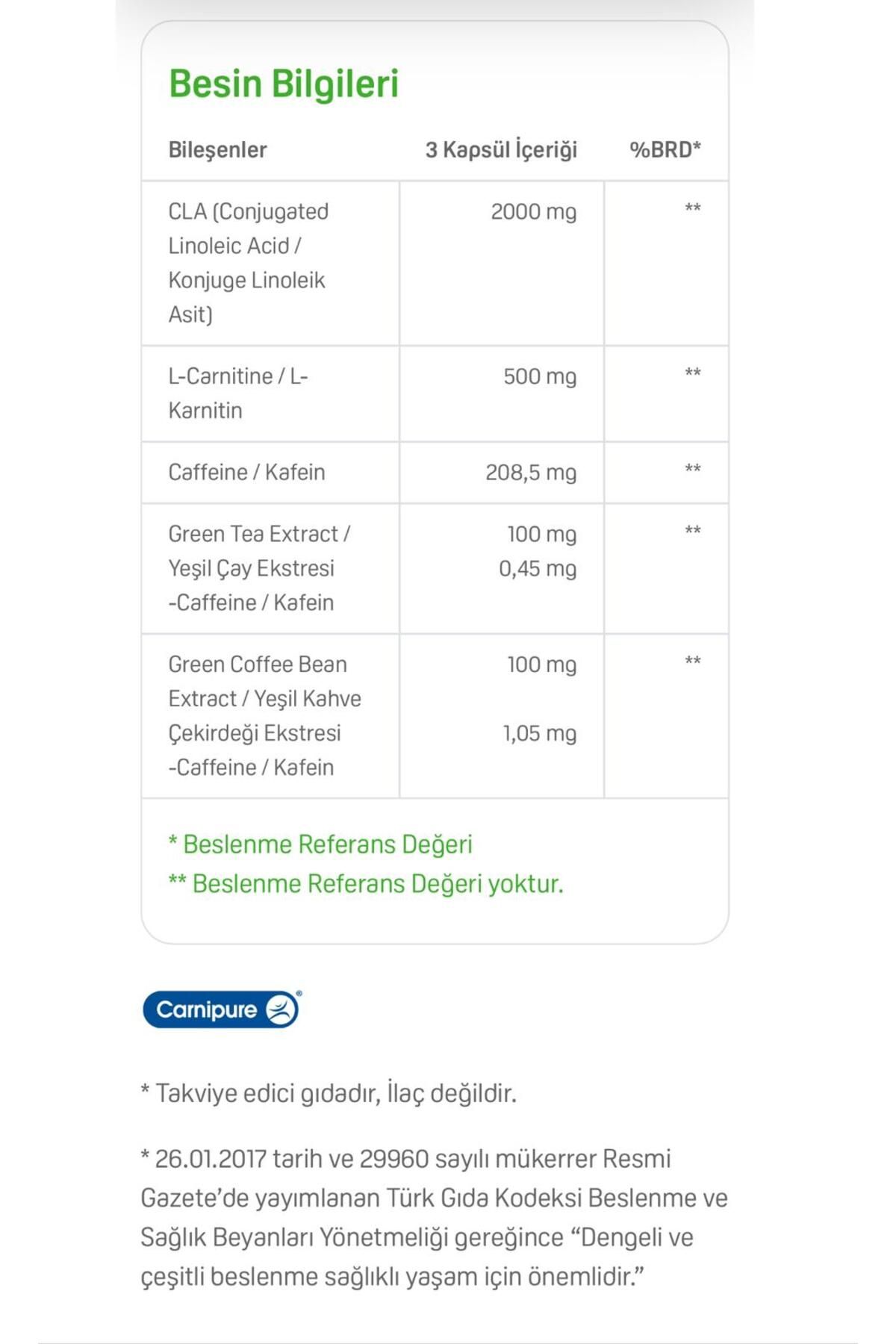Select the Green Coffee Bean Extract cell
Screen dimensions: 896x1344
click(264, 715)
